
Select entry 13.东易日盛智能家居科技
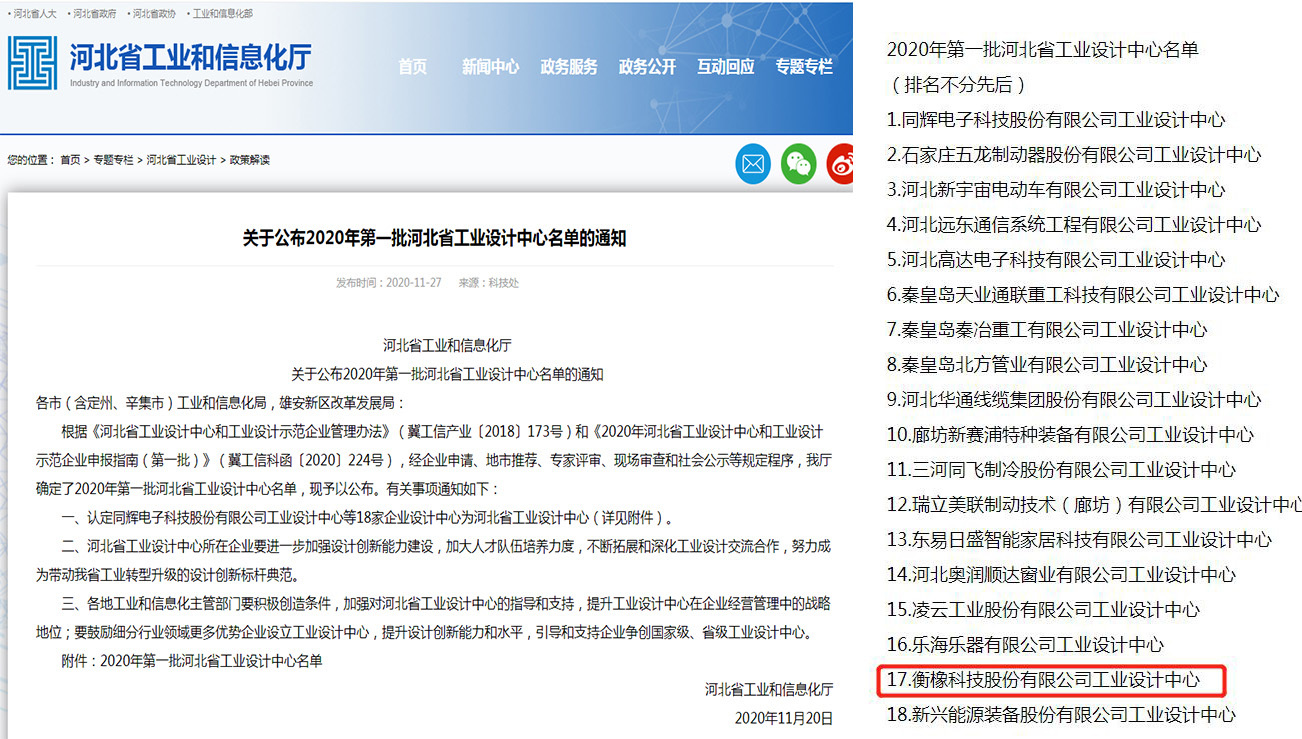(1079, 539)
